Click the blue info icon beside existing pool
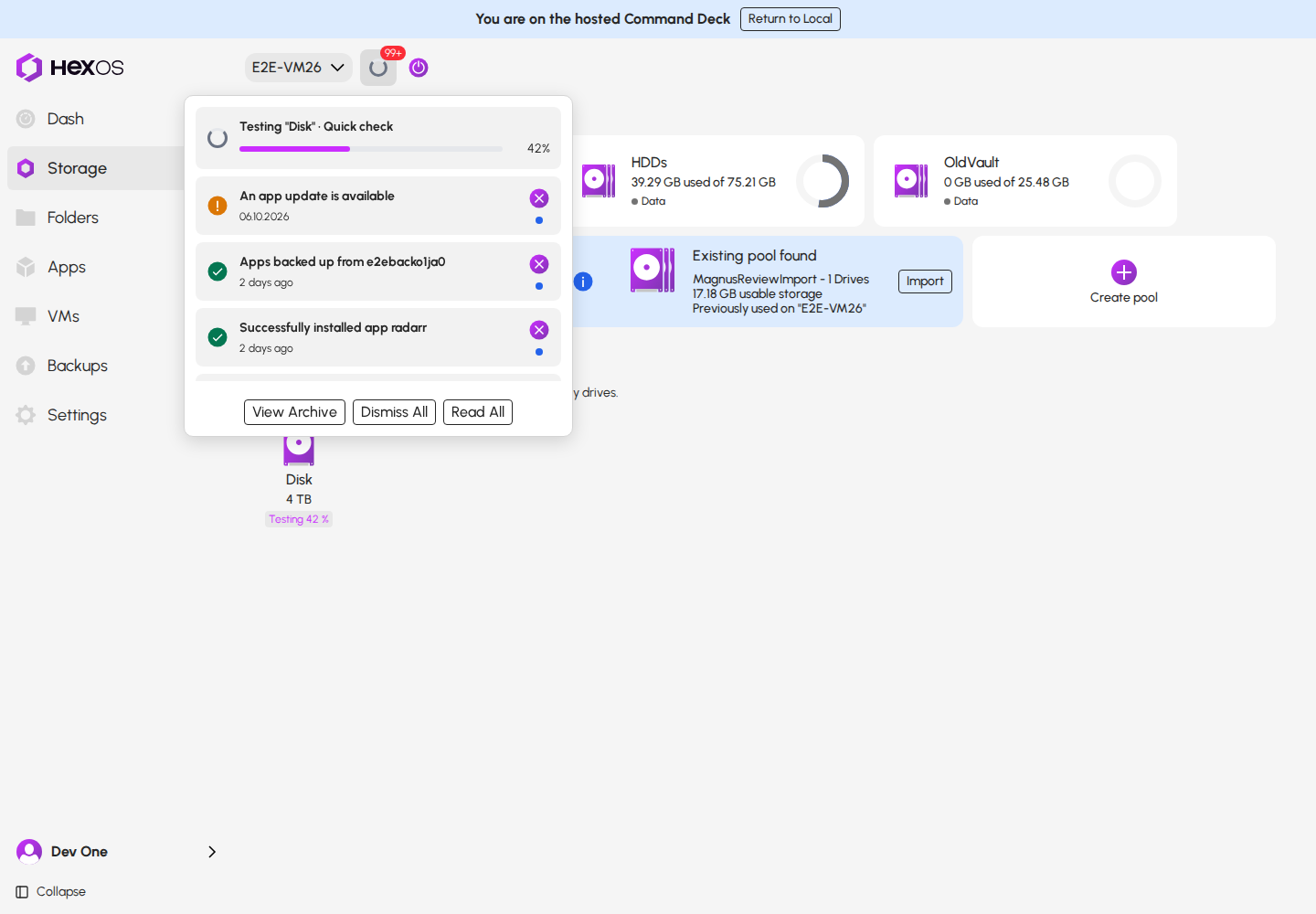 coord(583,282)
